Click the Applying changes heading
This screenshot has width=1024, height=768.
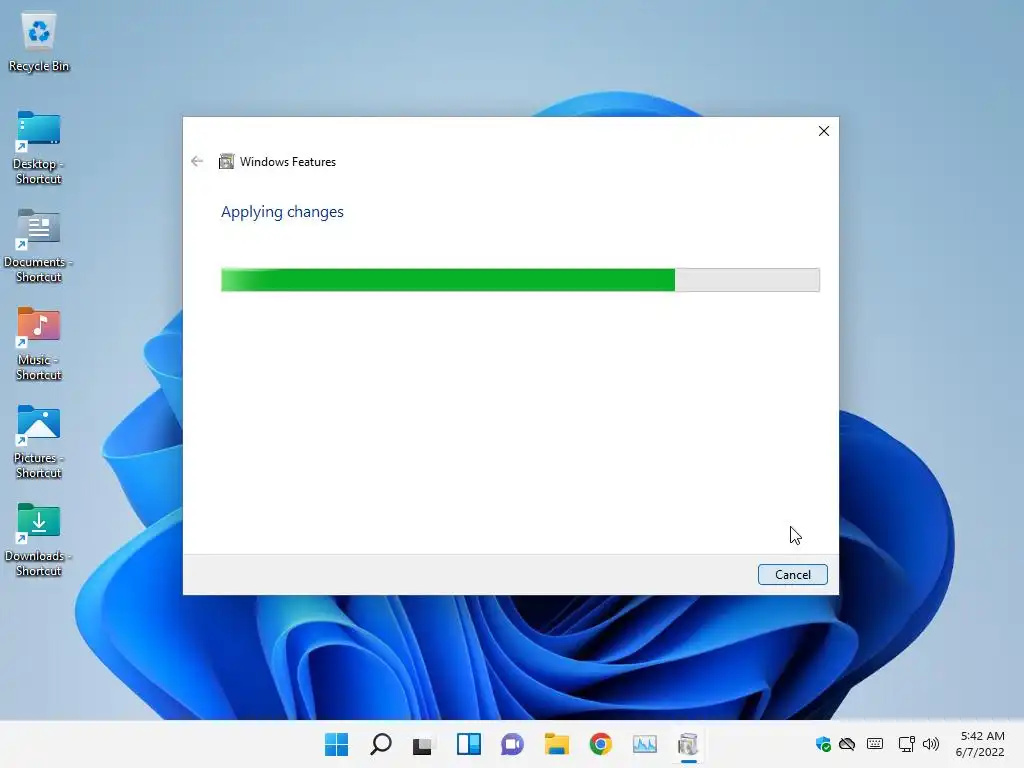click(282, 212)
